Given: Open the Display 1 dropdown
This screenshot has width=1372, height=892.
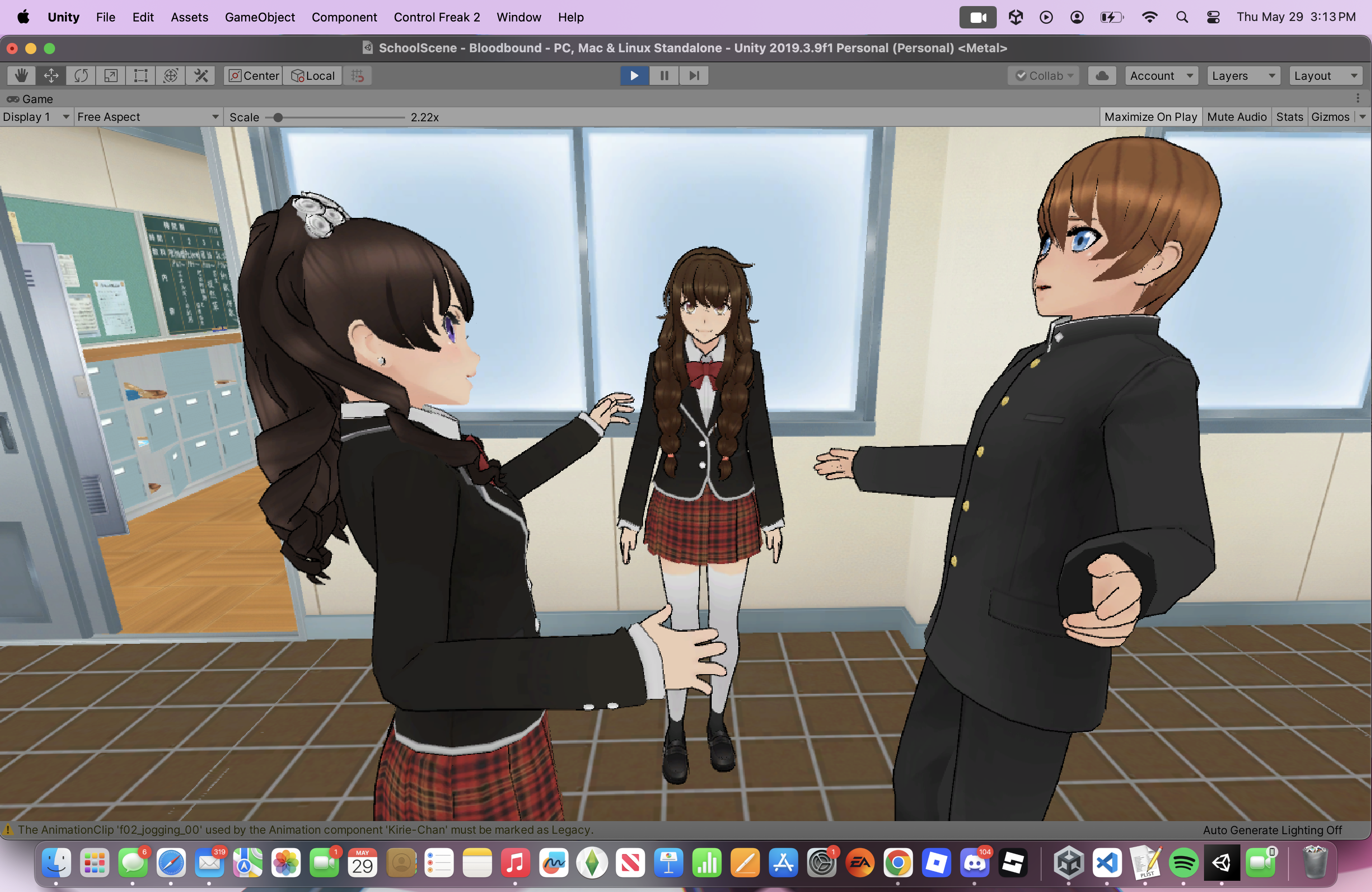Looking at the screenshot, I should pyautogui.click(x=36, y=117).
